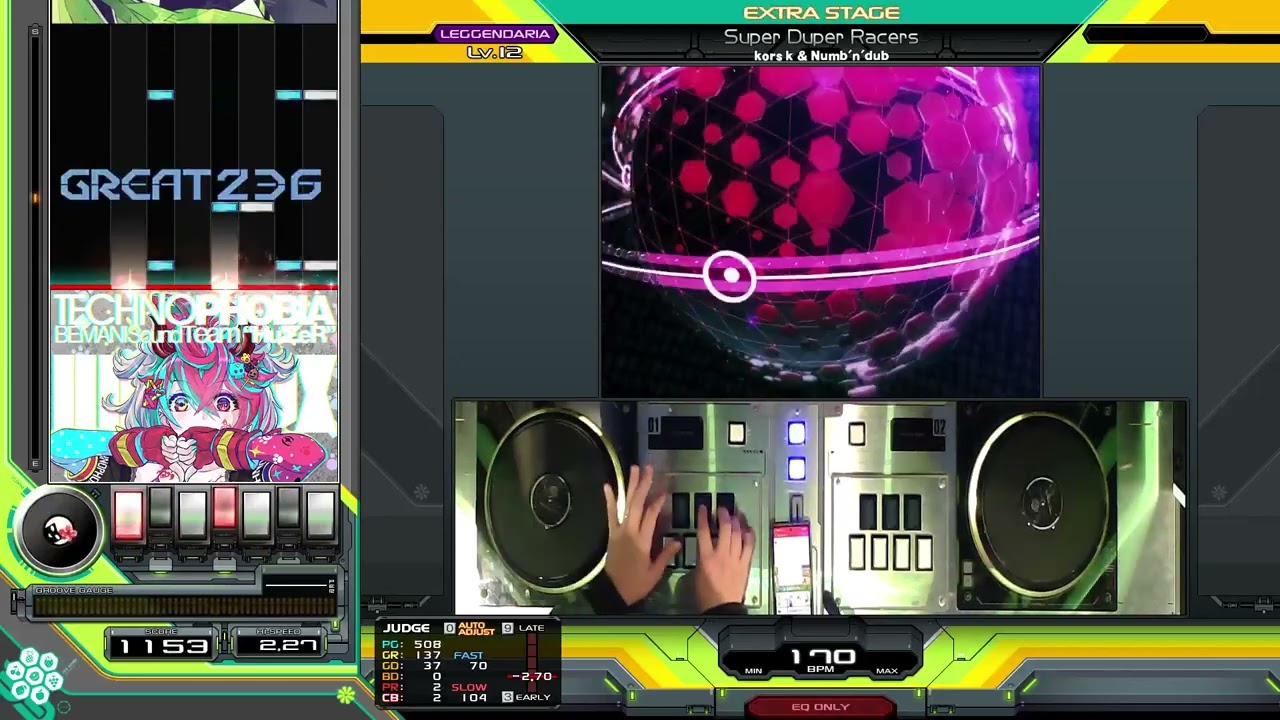This screenshot has width=1280, height=720.
Task: Click the BPM display 170
Action: click(823, 657)
